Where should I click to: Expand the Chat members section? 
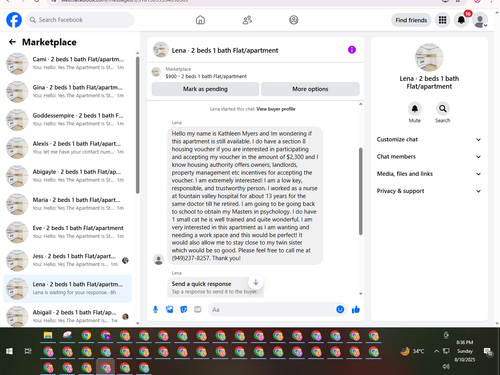click(x=429, y=157)
